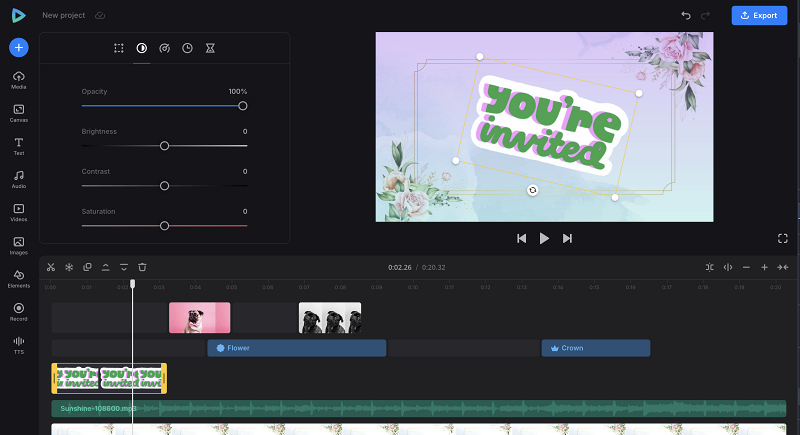Image resolution: width=800 pixels, height=435 pixels.
Task: Open the Videos sidebar panel
Action: [x=19, y=213]
